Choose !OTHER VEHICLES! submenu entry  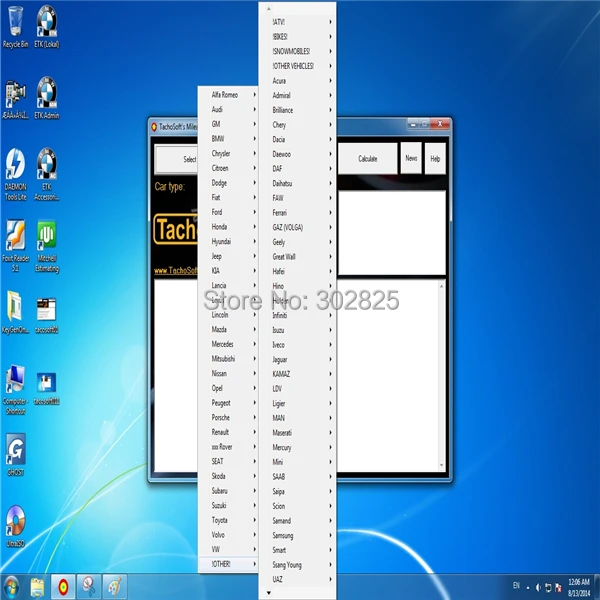(297, 66)
